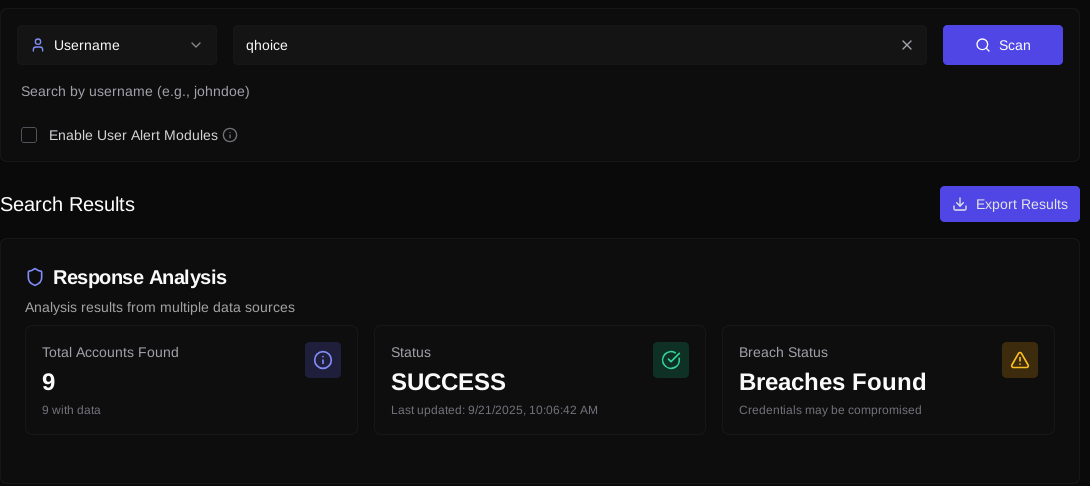Screen dimensions: 1090x486
Task: Click the info icon on Total Accounts card
Action: tap(323, 360)
